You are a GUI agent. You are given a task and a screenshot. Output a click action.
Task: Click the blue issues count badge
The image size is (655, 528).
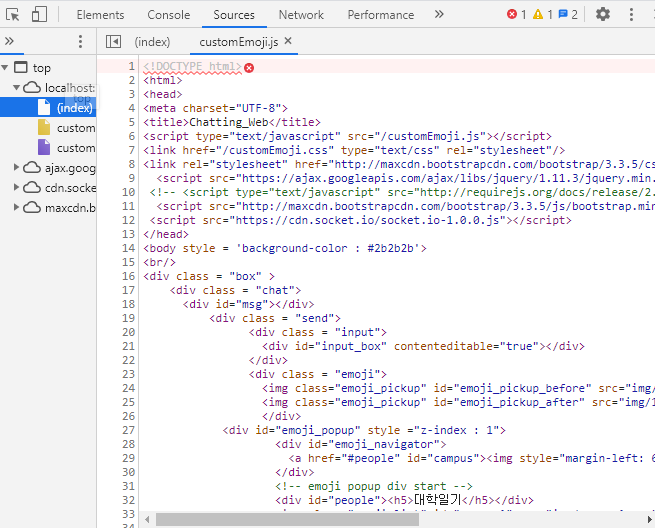pyautogui.click(x=568, y=15)
